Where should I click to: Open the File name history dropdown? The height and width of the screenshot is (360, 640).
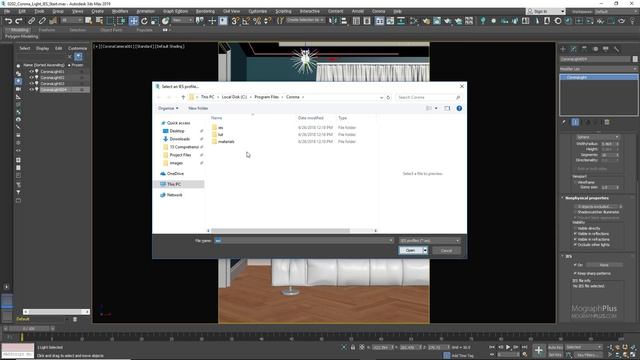(391, 240)
